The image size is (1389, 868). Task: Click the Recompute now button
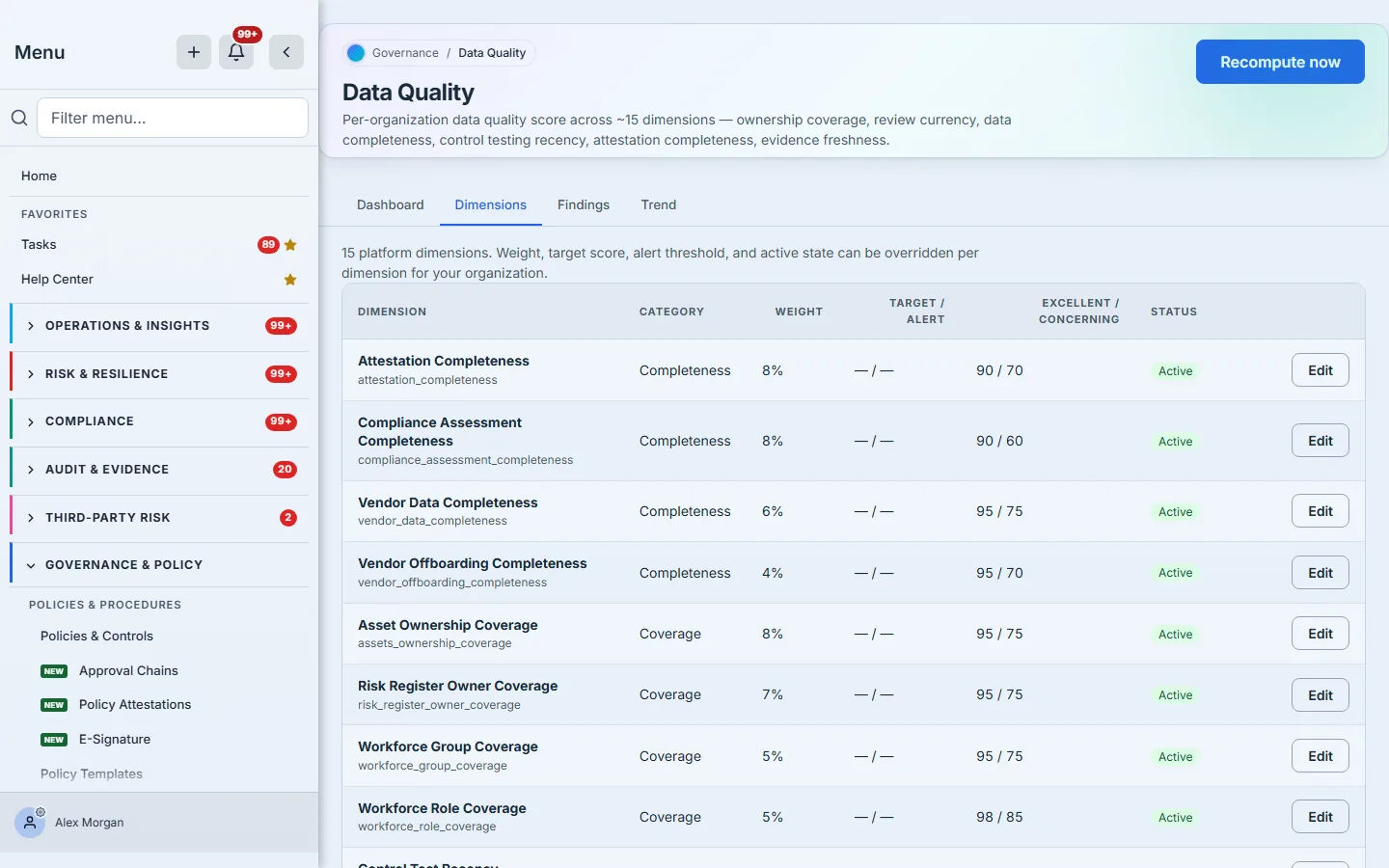pos(1280,62)
